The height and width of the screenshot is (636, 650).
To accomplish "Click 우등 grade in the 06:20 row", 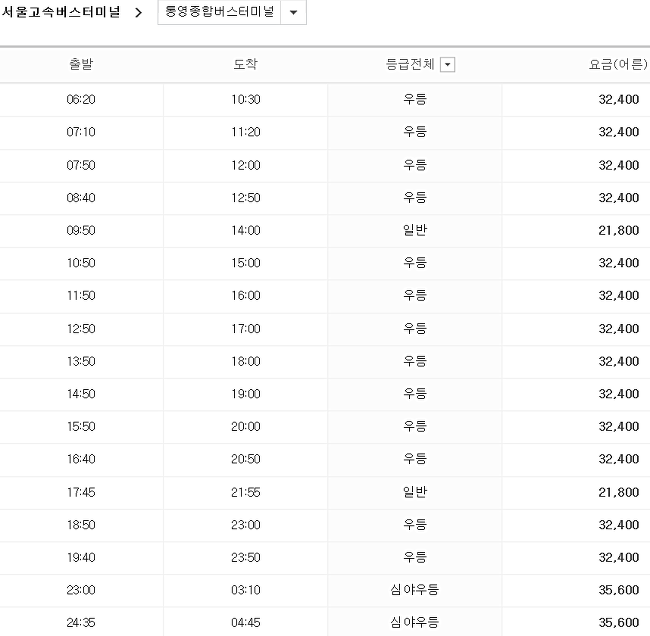I will point(415,99).
